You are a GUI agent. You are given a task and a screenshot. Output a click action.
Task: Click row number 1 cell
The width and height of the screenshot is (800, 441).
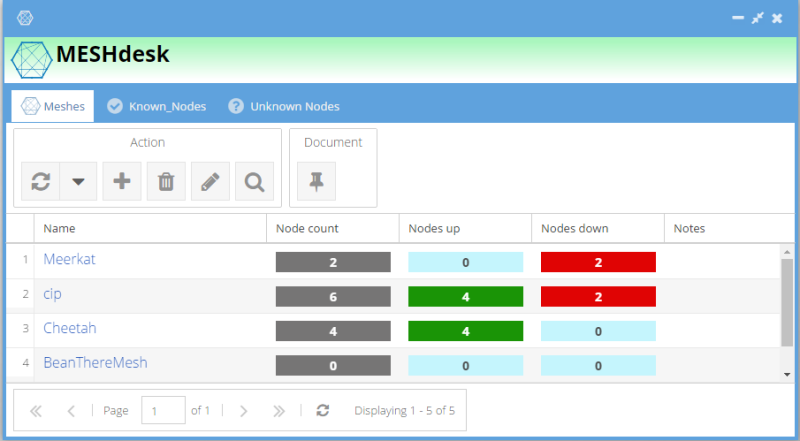click(x=20, y=260)
